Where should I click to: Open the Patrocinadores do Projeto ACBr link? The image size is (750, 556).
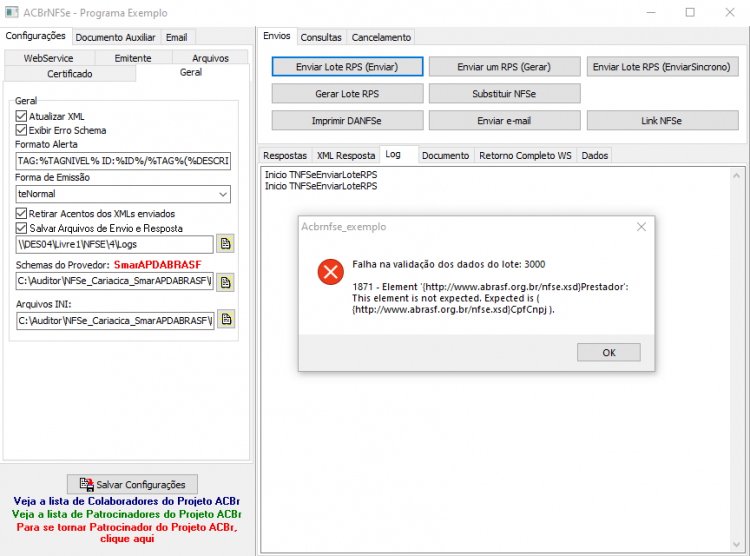pyautogui.click(x=127, y=514)
